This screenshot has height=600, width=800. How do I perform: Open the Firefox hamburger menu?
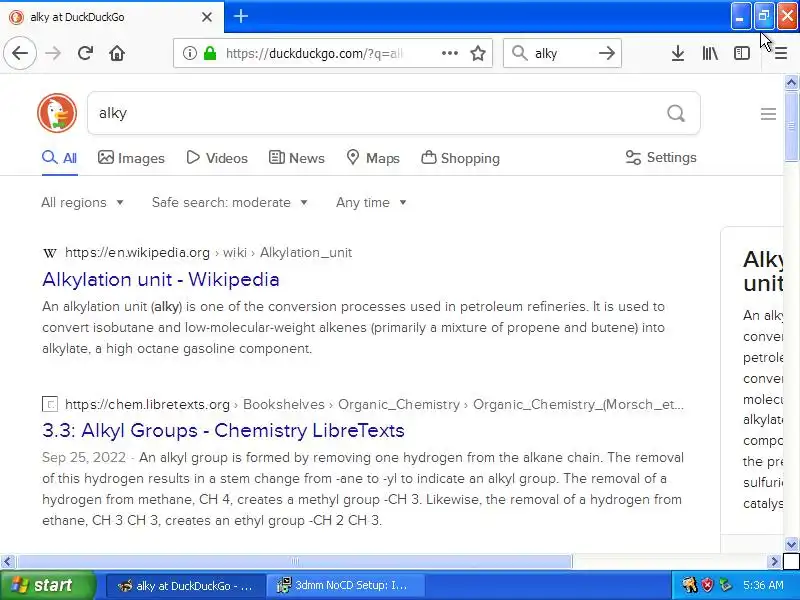tap(781, 53)
